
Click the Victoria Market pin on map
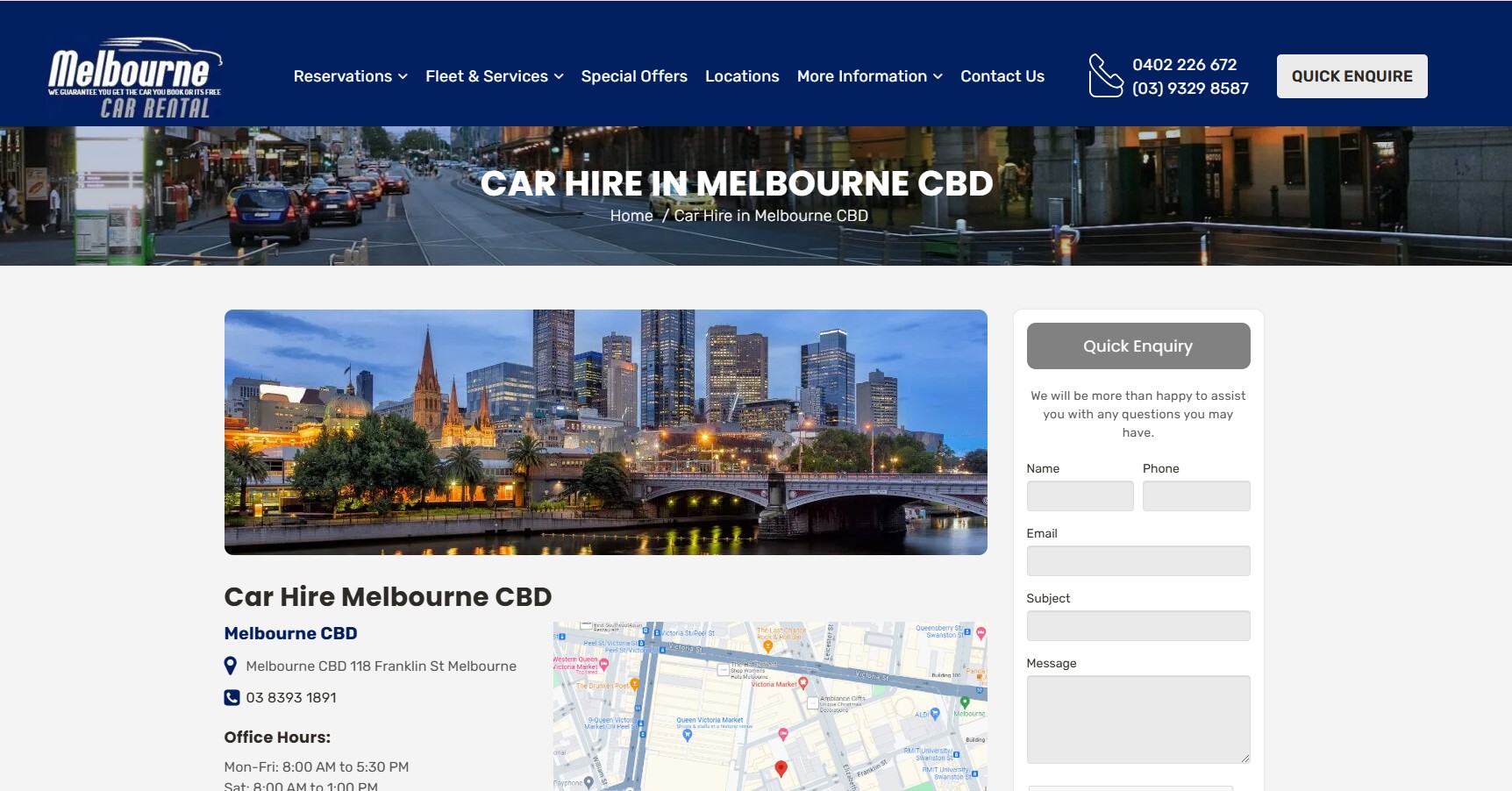(802, 683)
